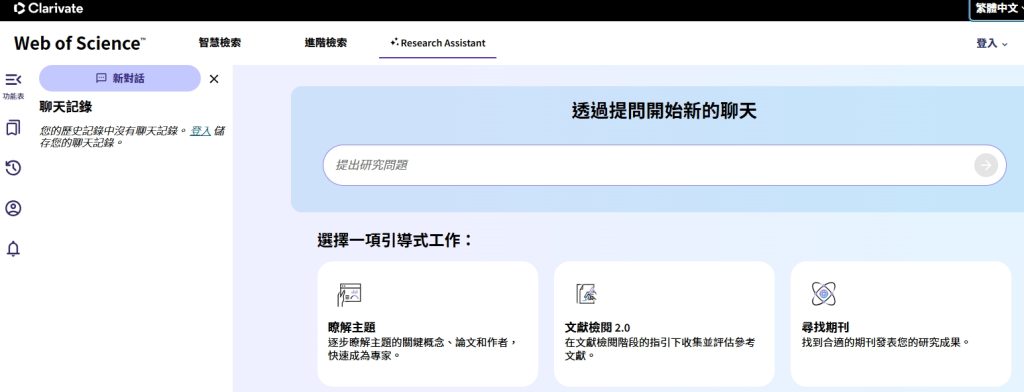Open the 繁體中文 language dropdown

click(x=997, y=9)
